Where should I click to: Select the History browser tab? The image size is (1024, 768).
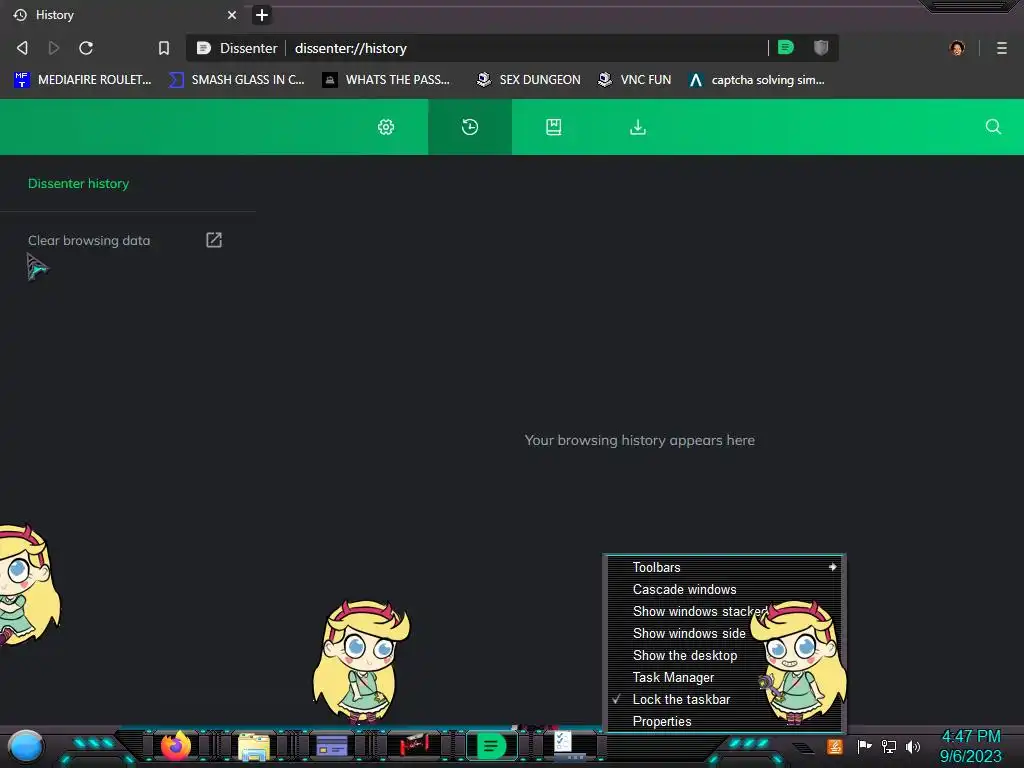tap(124, 14)
